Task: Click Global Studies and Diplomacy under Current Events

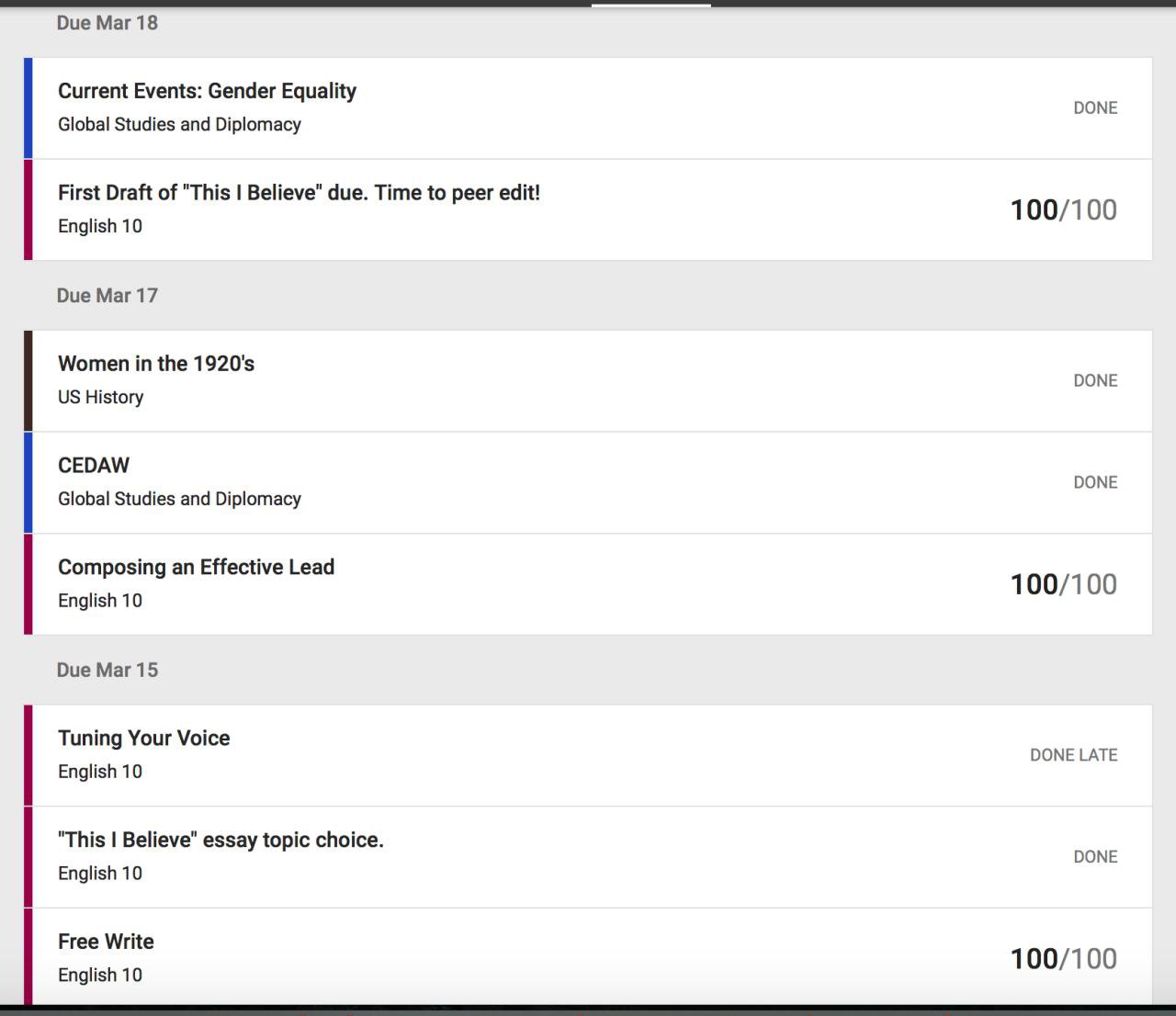Action: tap(179, 125)
